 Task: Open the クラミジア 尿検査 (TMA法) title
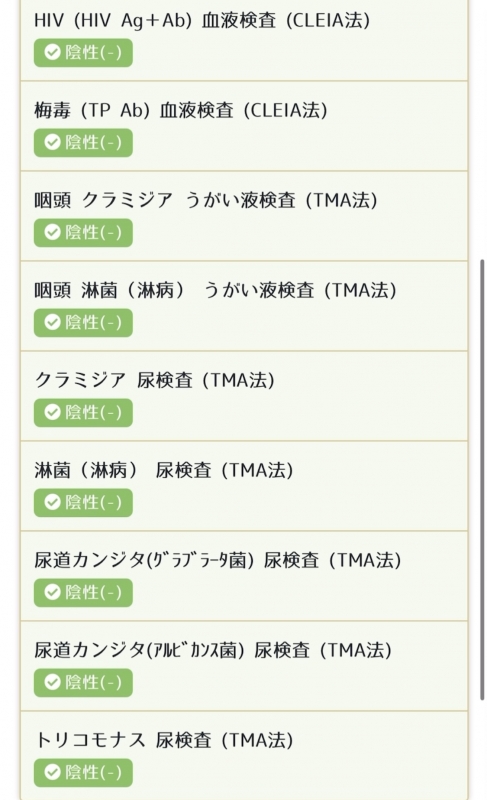[x=155, y=380]
